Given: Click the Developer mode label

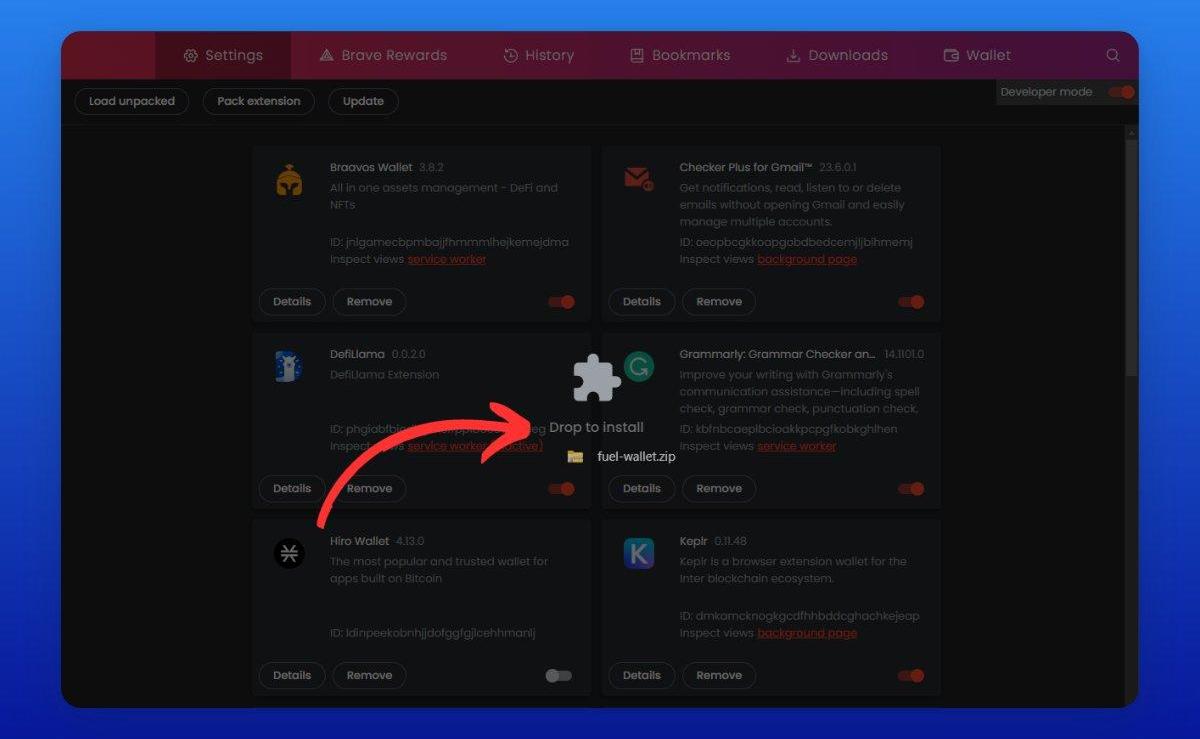Looking at the screenshot, I should click(1047, 92).
